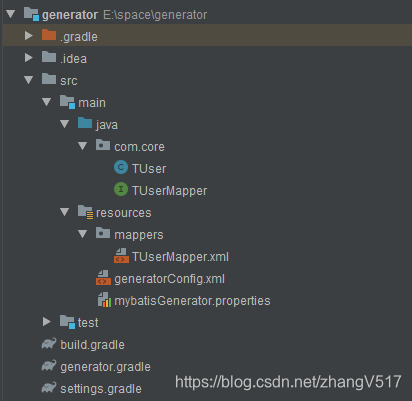Screen dimensions: 412x401
Task: Select the .idea folder name
Action: click(73, 59)
